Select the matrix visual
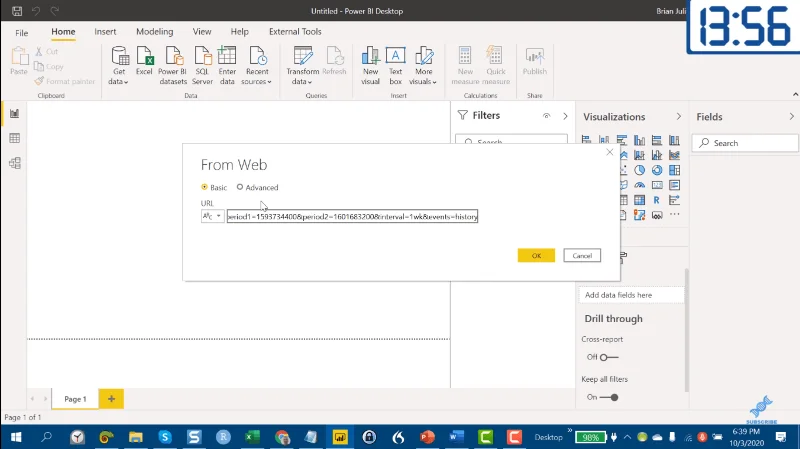 639,200
